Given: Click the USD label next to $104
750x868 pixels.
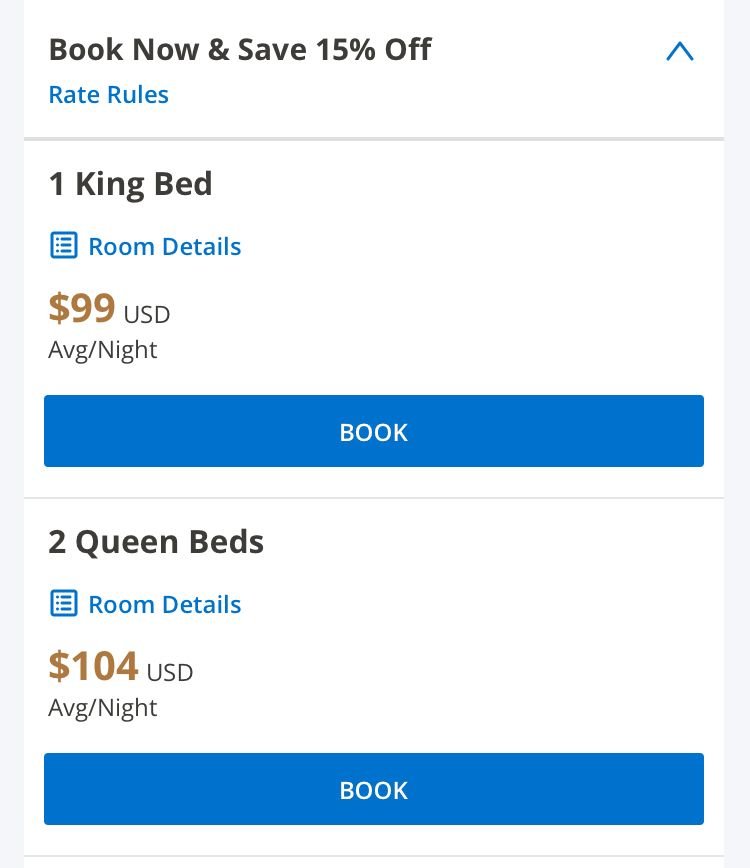Looking at the screenshot, I should coord(170,673).
